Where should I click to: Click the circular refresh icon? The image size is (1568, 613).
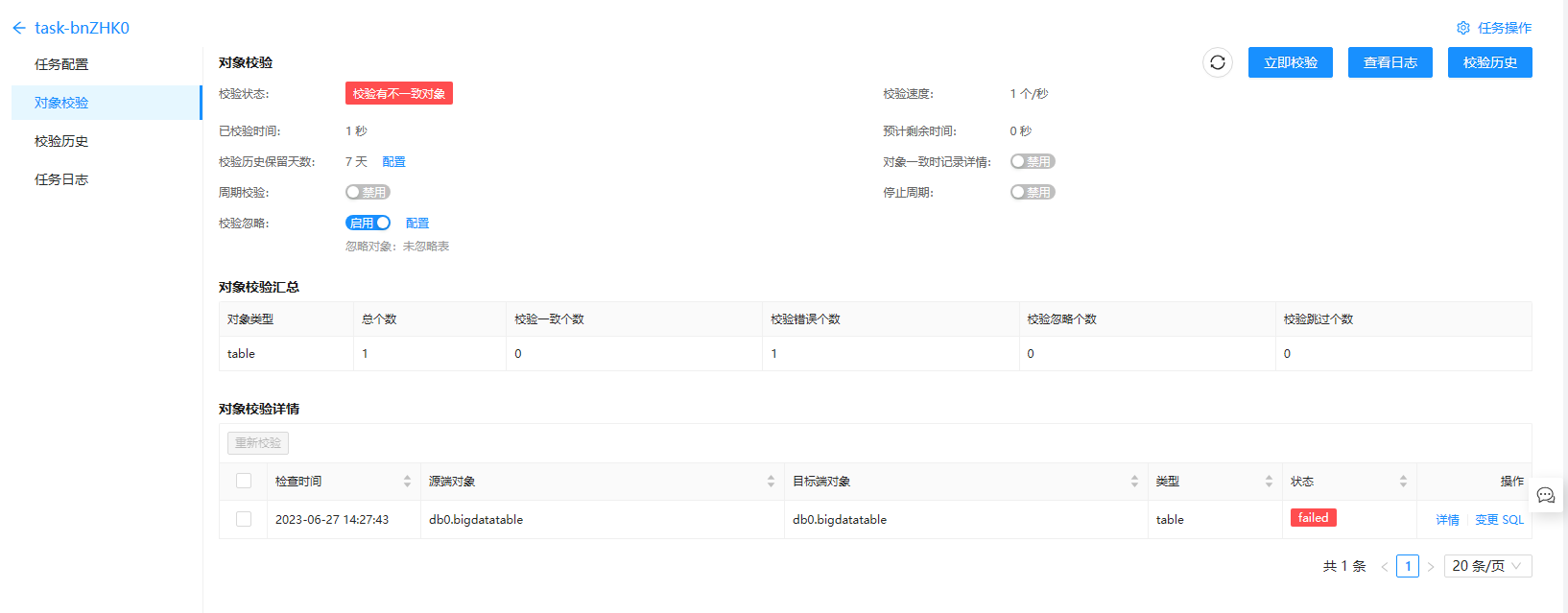1218,62
